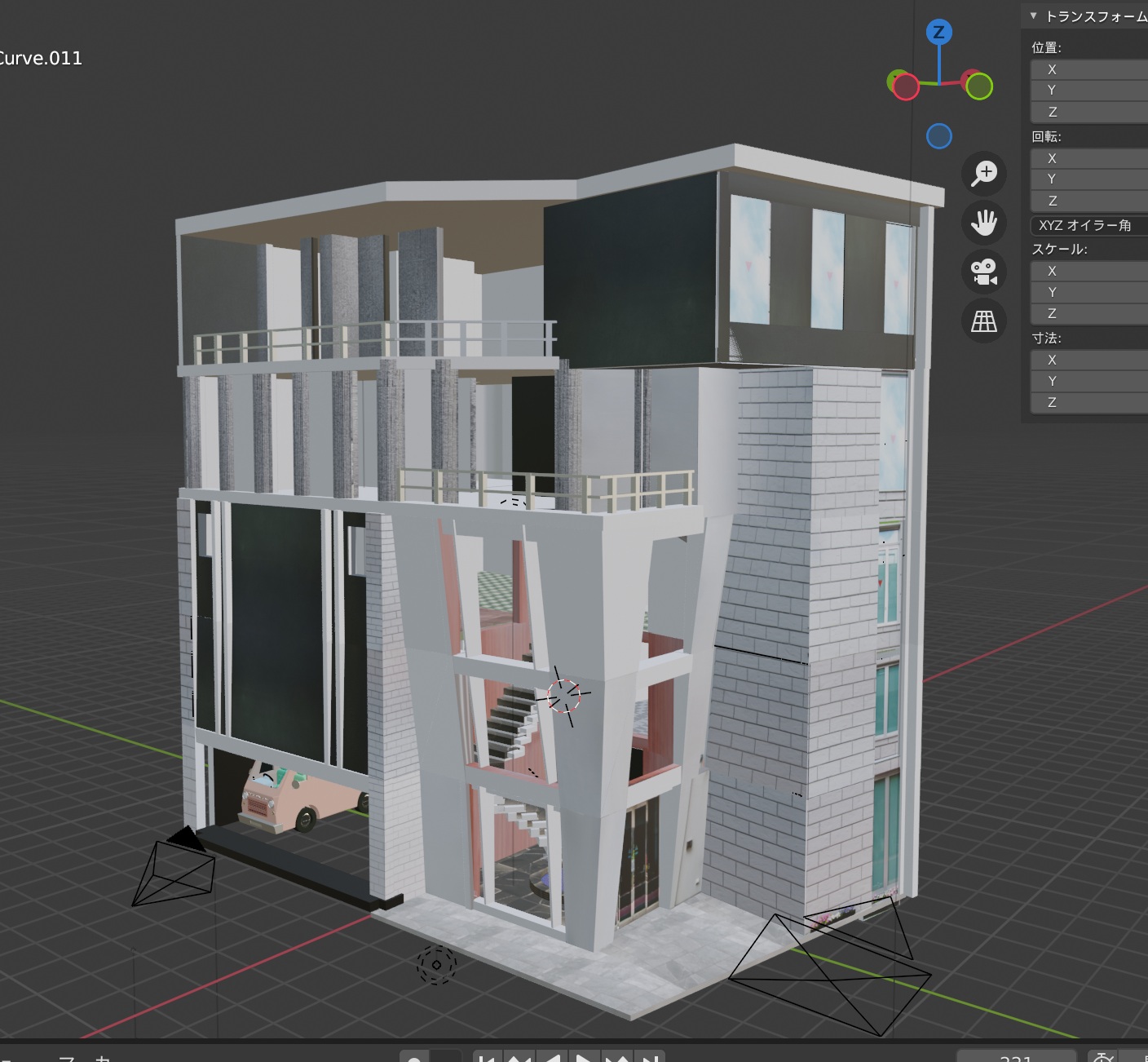Click the 位置 Z field
1148x1062 pixels.
[1089, 112]
